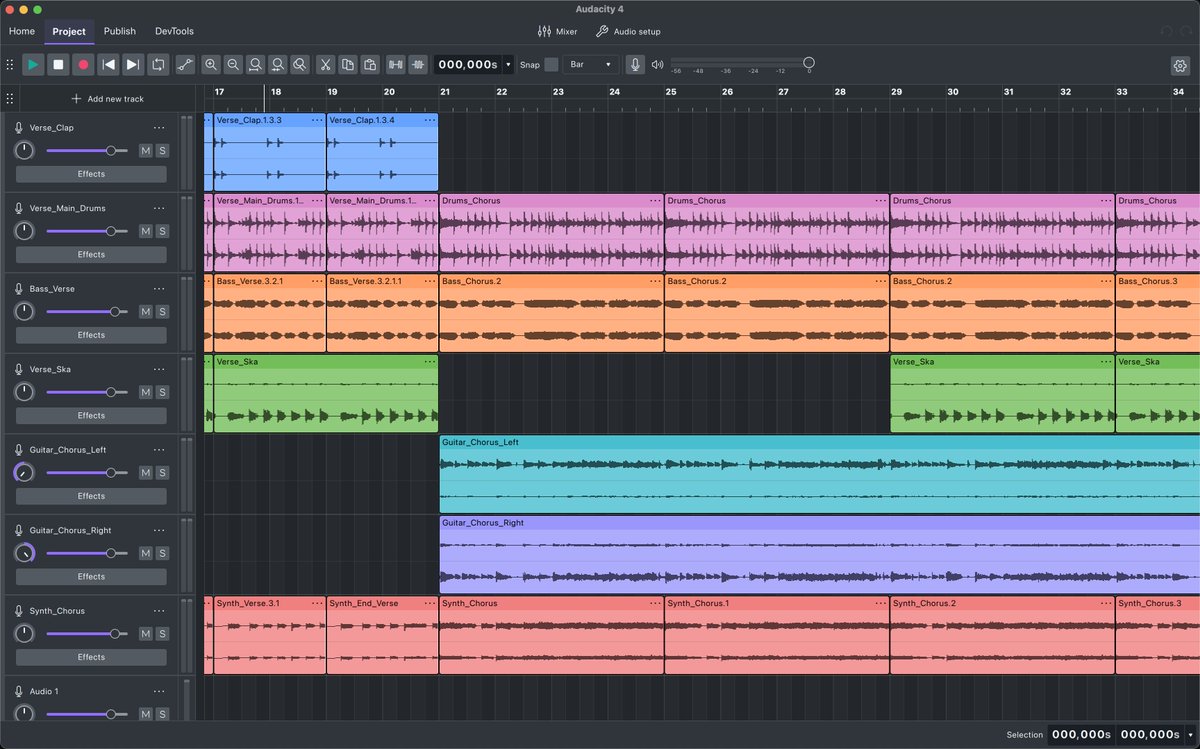
Task: Open the Verse_Ska track options menu
Action: pyautogui.click(x=158, y=369)
